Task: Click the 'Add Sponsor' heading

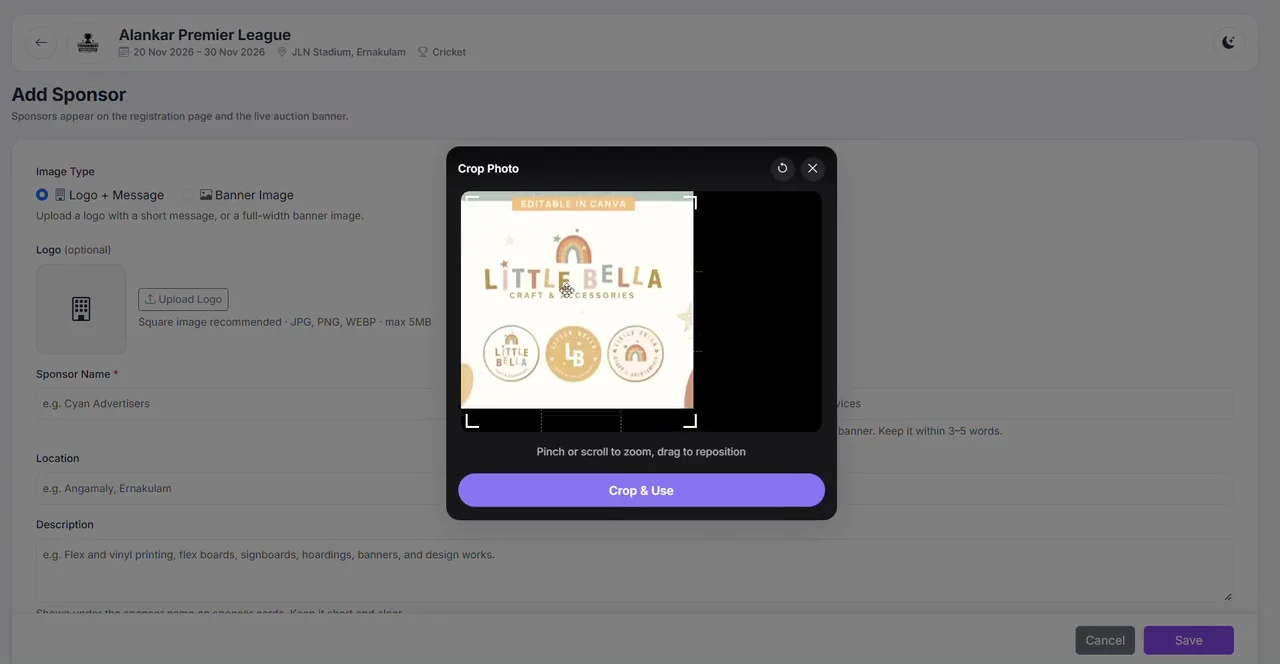Action: point(69,94)
